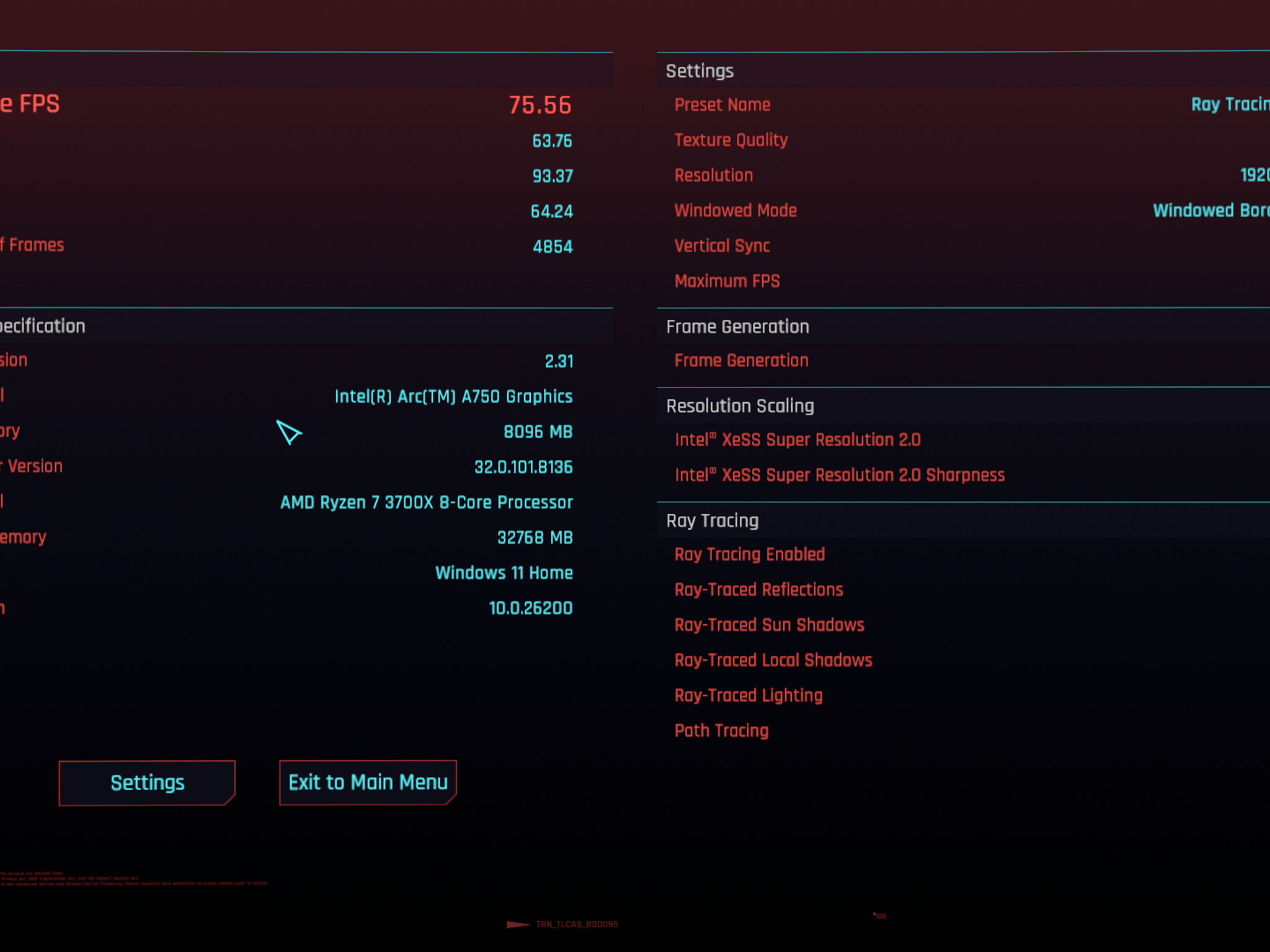Click the 4854 frames count
This screenshot has height=952, width=1270.
click(553, 247)
